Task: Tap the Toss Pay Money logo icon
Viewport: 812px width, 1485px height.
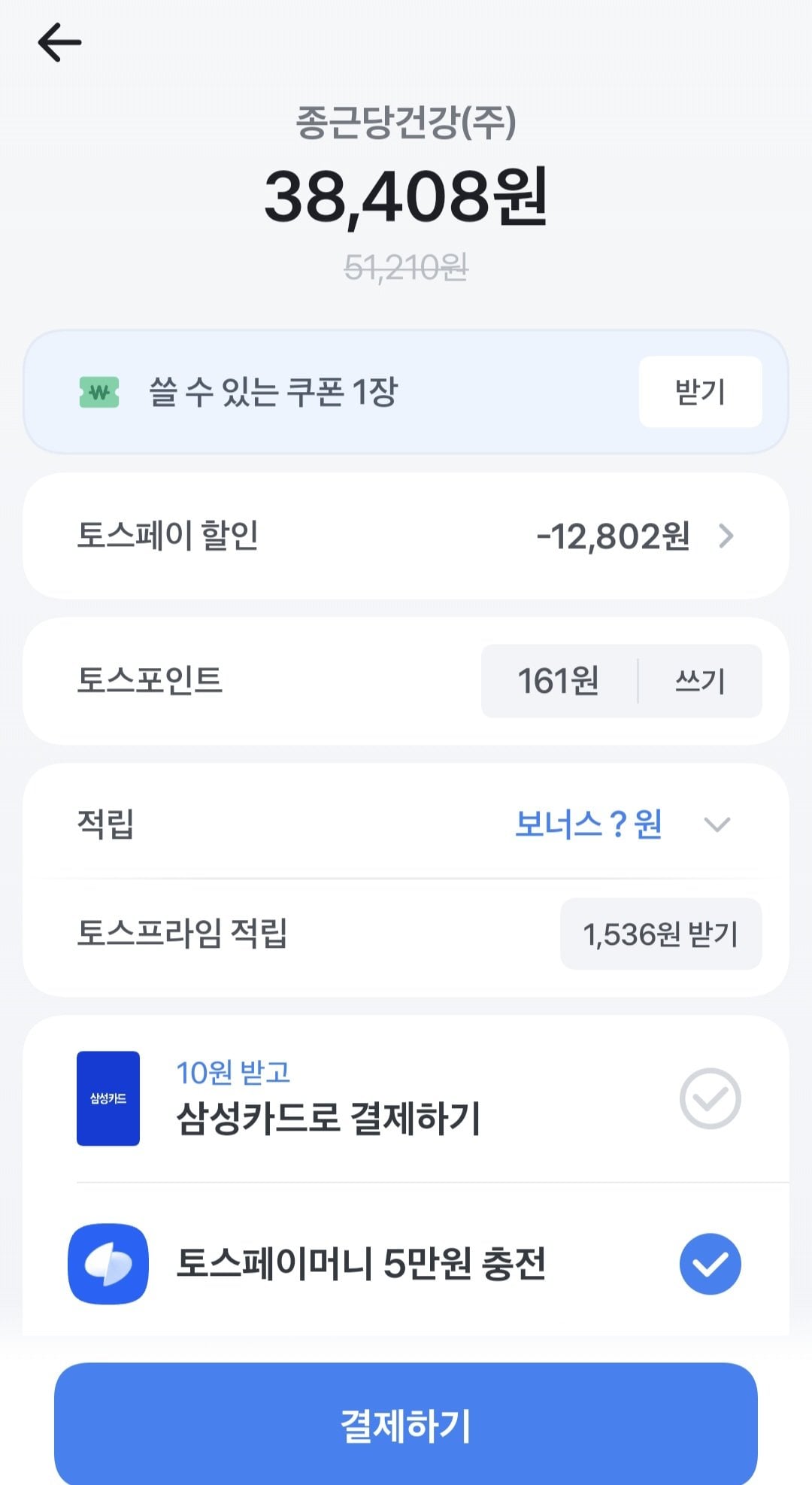Action: [x=108, y=1264]
